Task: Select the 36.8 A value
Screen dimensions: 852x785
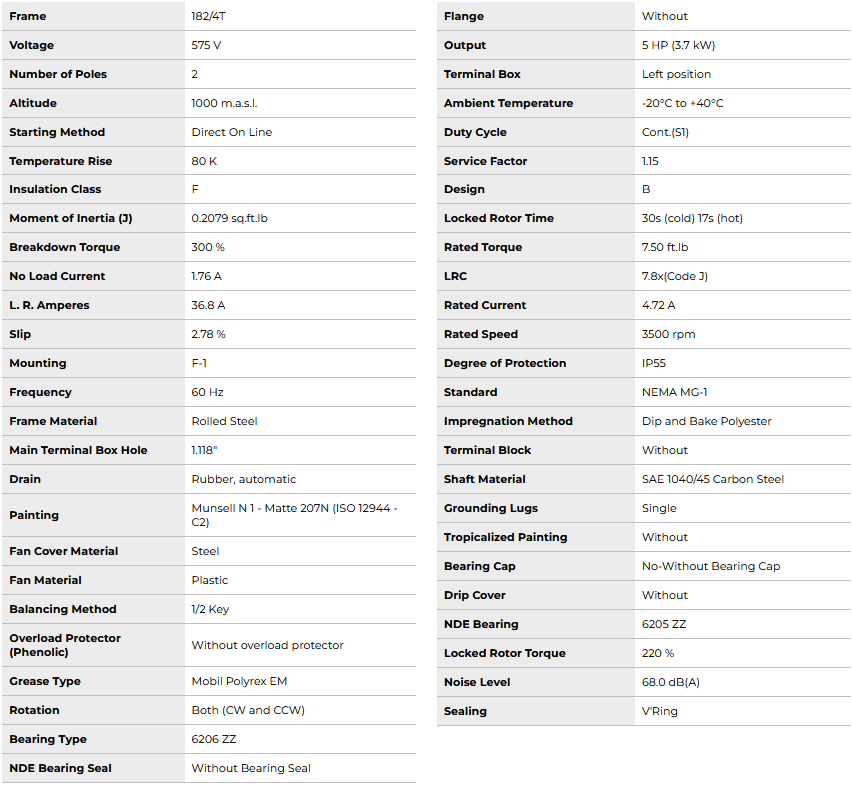Action: coord(210,305)
